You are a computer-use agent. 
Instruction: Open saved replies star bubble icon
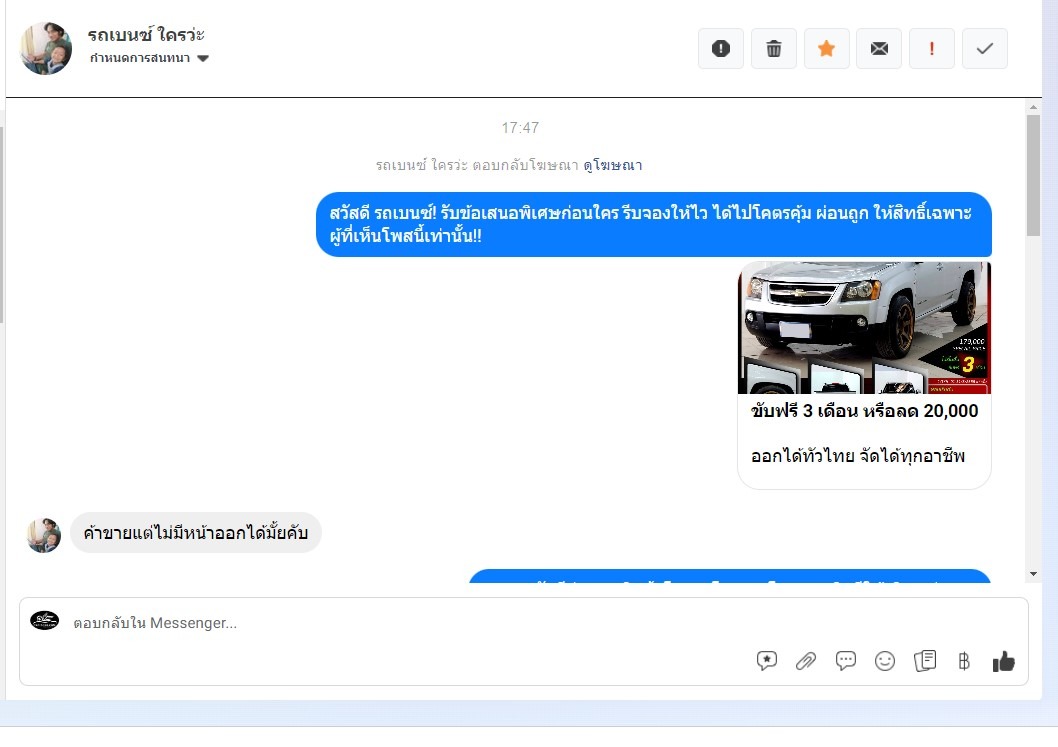(767, 661)
